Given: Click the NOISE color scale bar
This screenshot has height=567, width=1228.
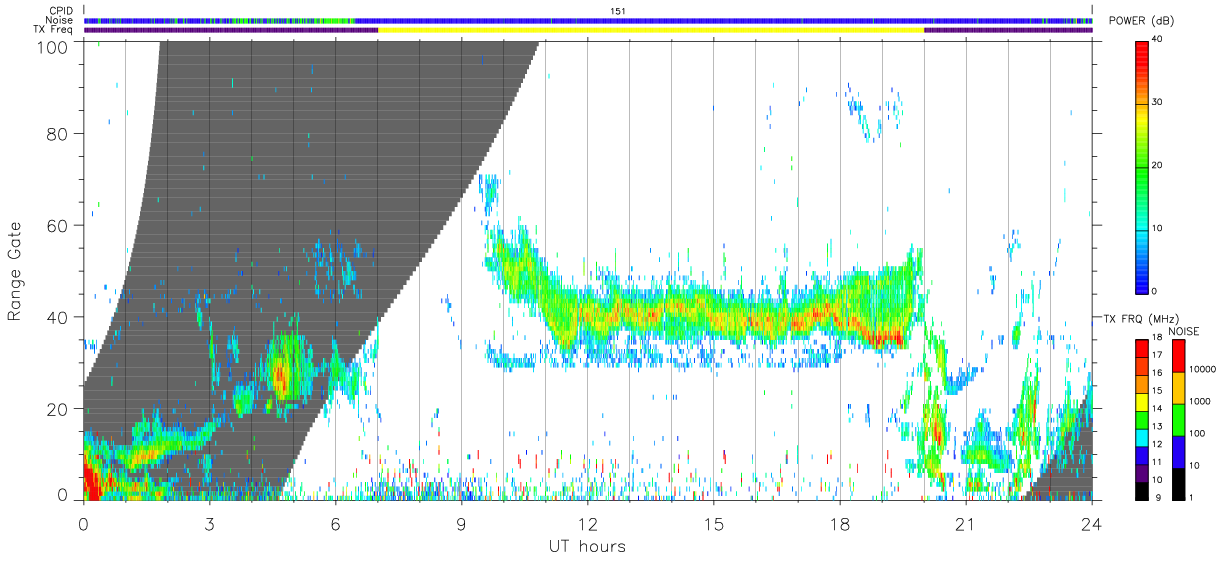Looking at the screenshot, I should (x=1178, y=419).
